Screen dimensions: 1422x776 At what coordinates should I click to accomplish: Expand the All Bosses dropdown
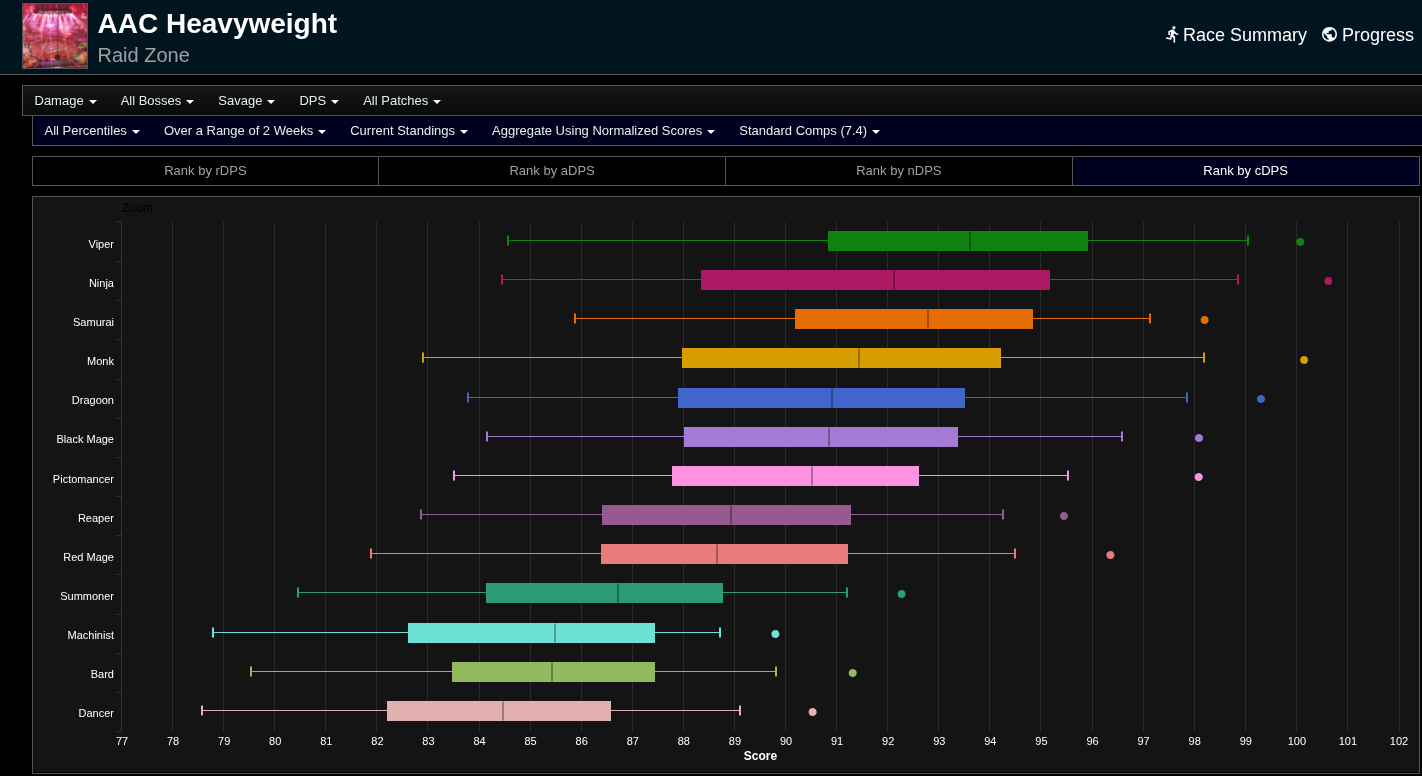pos(157,101)
